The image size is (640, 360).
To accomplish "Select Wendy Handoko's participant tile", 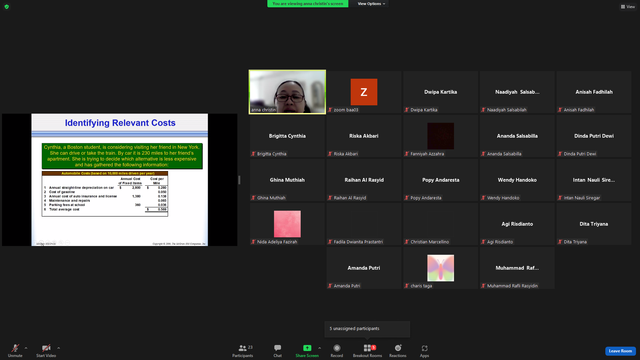I will [x=517, y=180].
